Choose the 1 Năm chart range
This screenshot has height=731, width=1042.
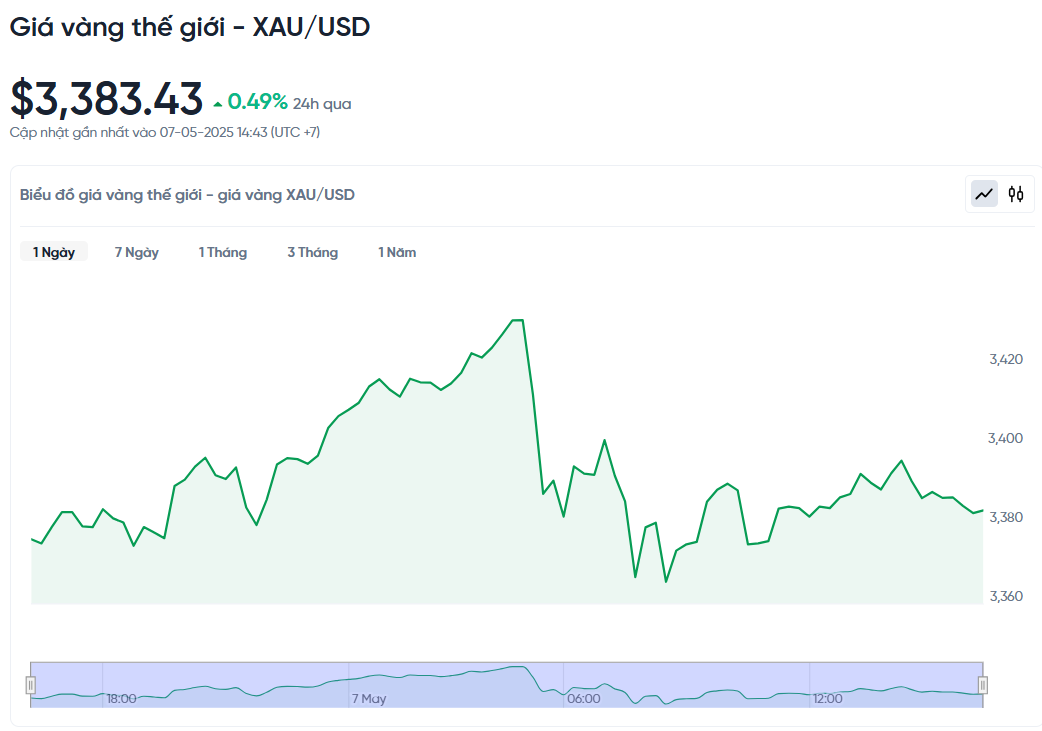pyautogui.click(x=397, y=252)
